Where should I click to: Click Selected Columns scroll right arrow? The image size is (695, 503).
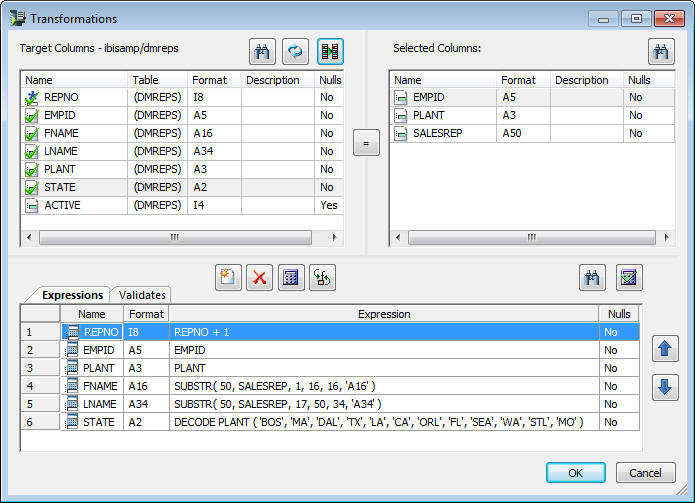666,237
